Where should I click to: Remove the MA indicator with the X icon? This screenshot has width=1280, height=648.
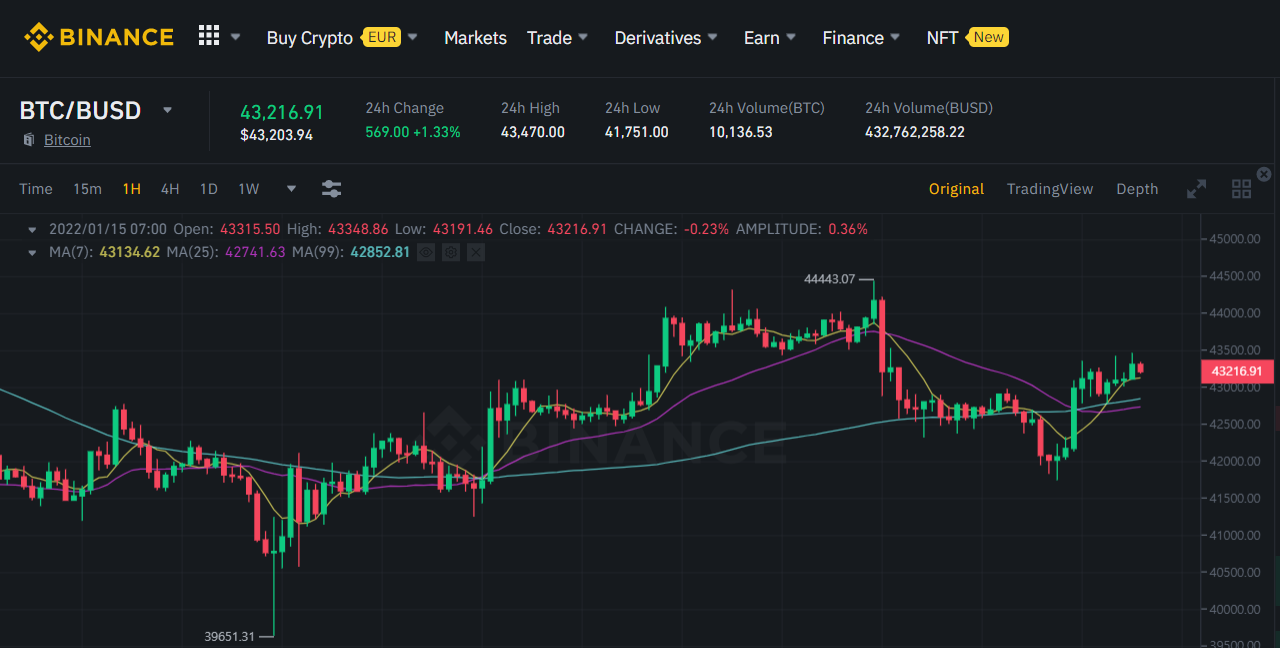pyautogui.click(x=476, y=252)
